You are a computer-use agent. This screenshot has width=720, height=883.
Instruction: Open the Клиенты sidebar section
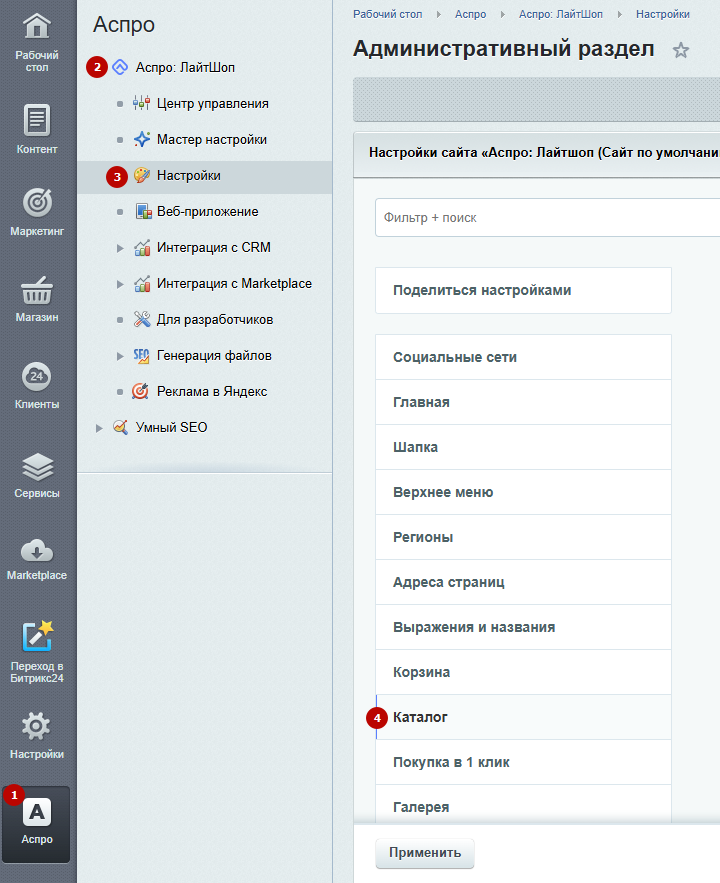tap(37, 385)
